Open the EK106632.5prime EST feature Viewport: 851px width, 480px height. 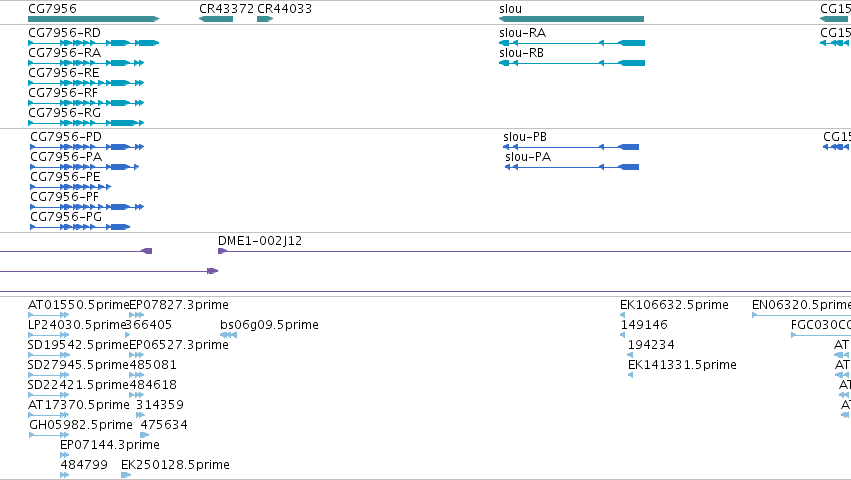(623, 315)
